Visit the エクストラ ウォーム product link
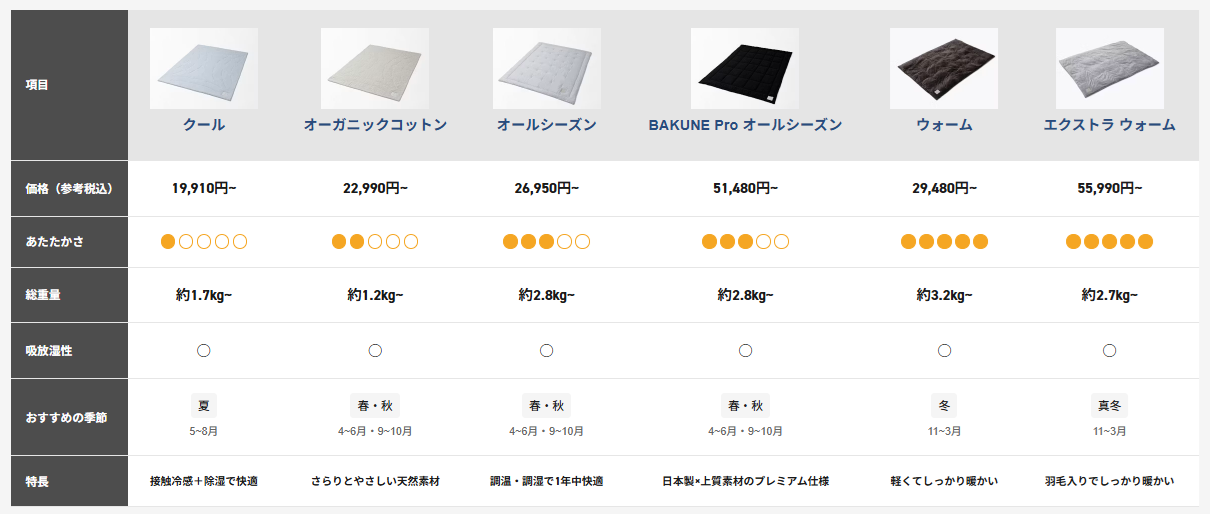The height and width of the screenshot is (514, 1210). pyautogui.click(x=1109, y=125)
